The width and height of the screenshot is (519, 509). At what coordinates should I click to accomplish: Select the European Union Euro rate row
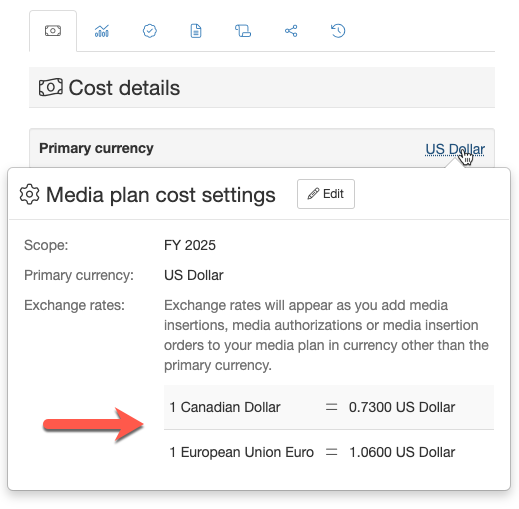329,452
